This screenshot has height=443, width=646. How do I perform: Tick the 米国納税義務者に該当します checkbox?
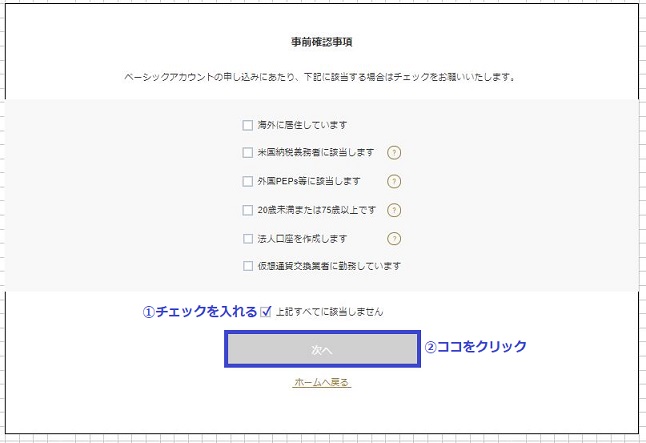tap(248, 153)
